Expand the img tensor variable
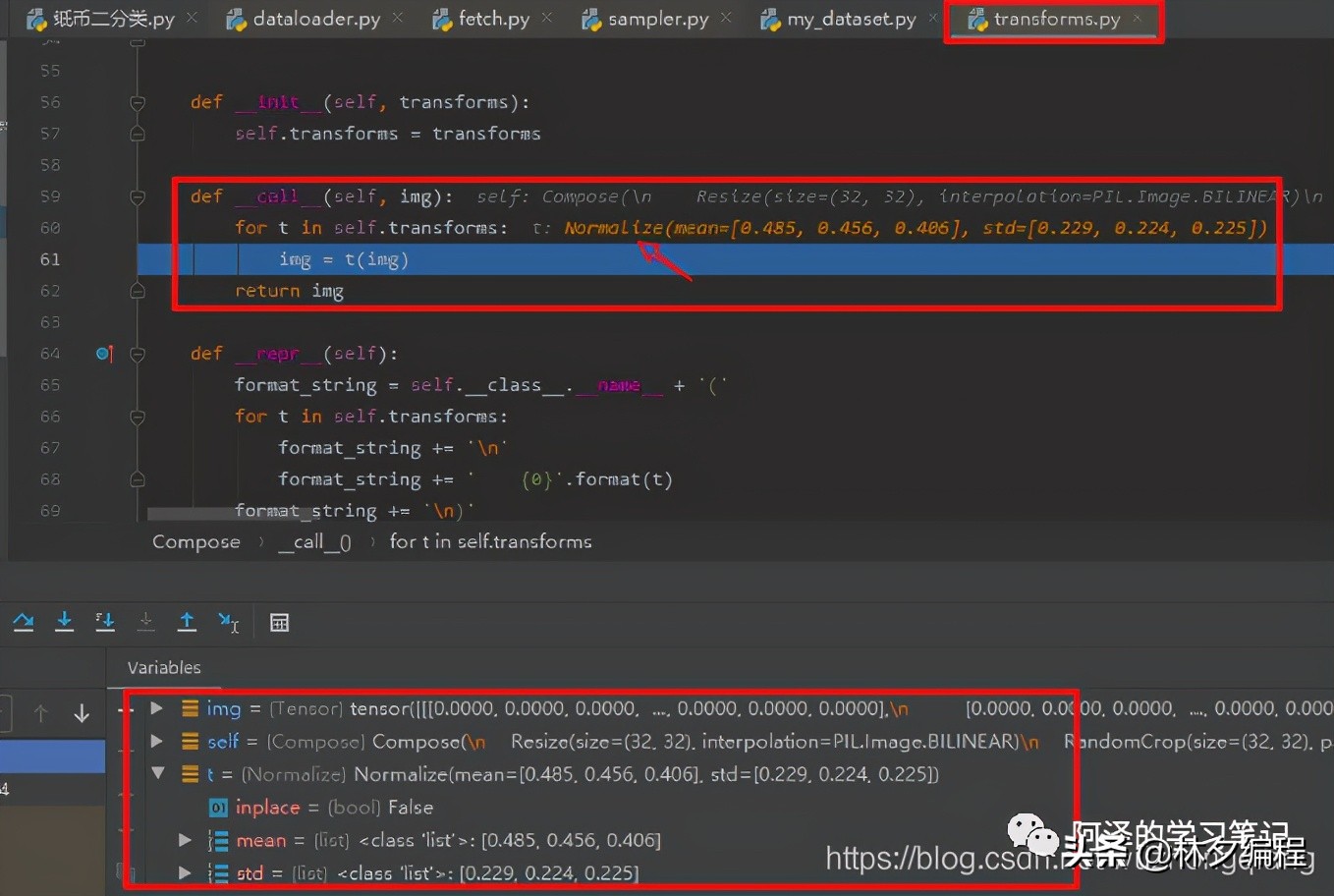Screen dimensions: 1334x896 (x=156, y=708)
